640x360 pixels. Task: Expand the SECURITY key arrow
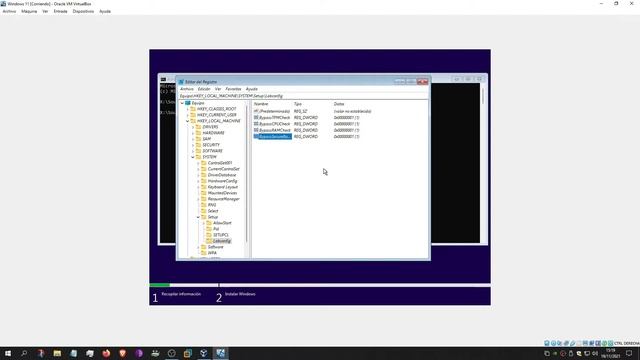pyautogui.click(x=193, y=145)
